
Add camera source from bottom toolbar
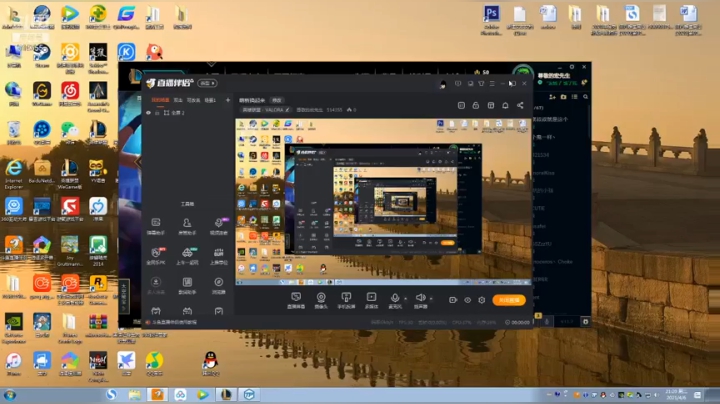[x=321, y=300]
